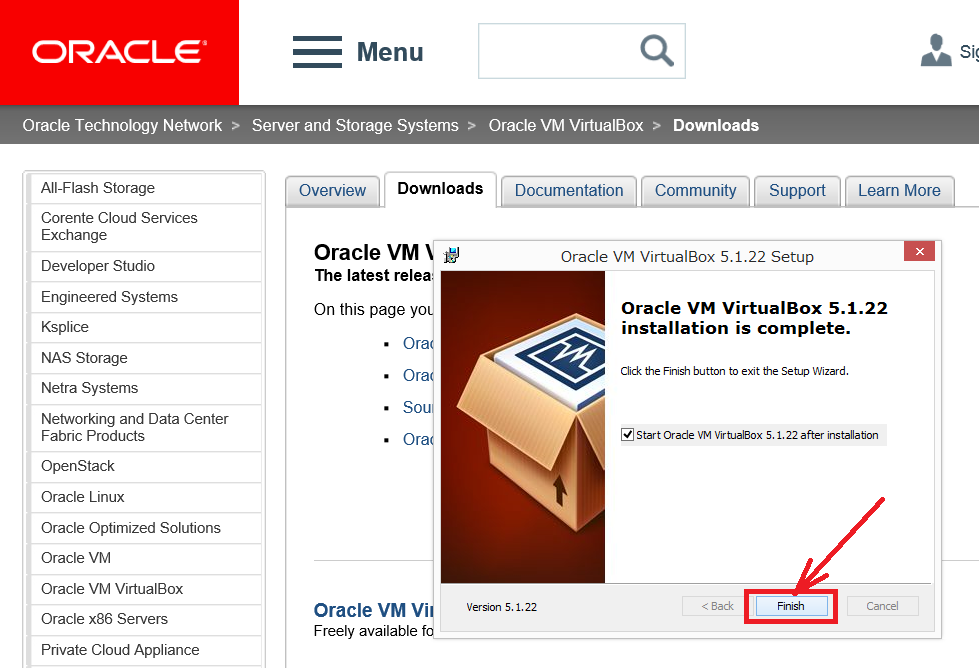
Task: Click the Downloads breadcrumb
Action: (x=716, y=125)
